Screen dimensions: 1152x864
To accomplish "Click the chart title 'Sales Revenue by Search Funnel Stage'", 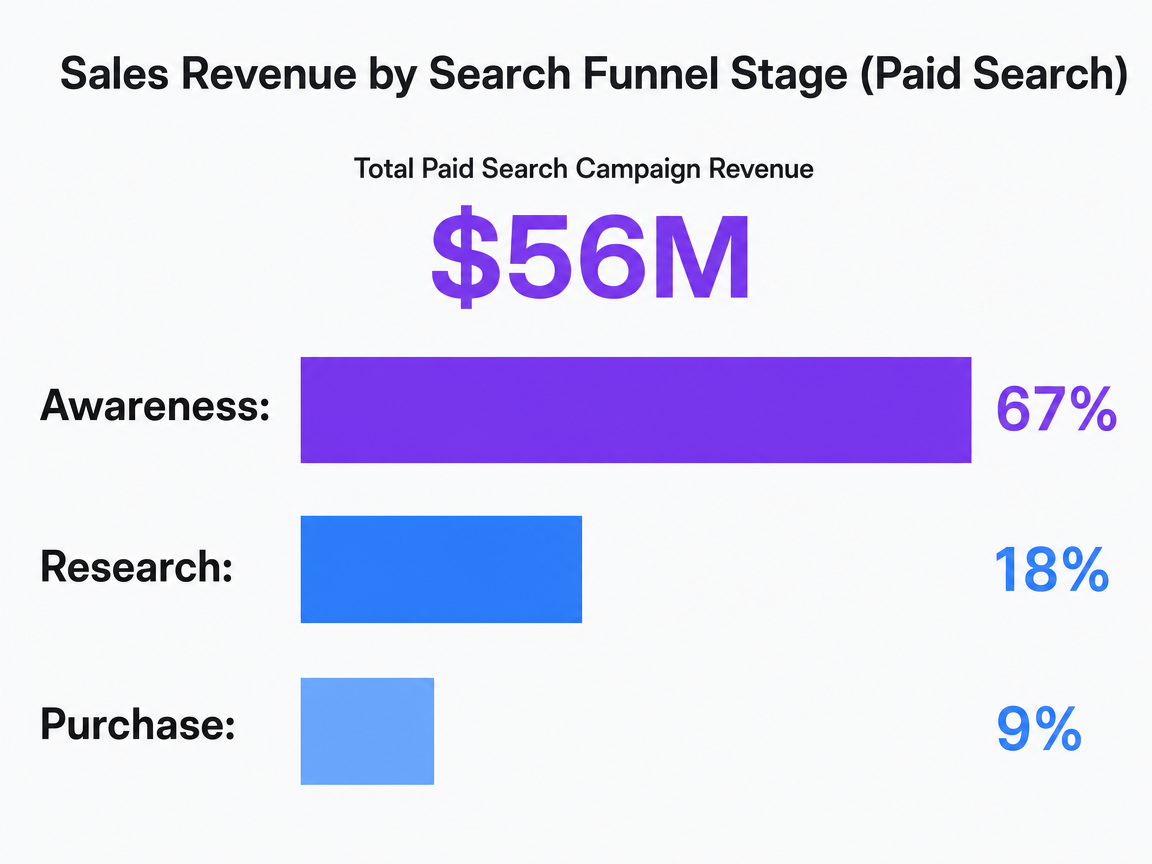I will (453, 74).
